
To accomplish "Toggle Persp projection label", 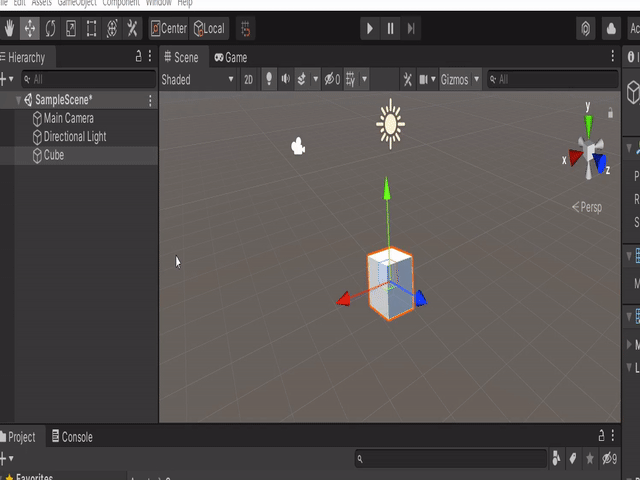I will pyautogui.click(x=587, y=207).
